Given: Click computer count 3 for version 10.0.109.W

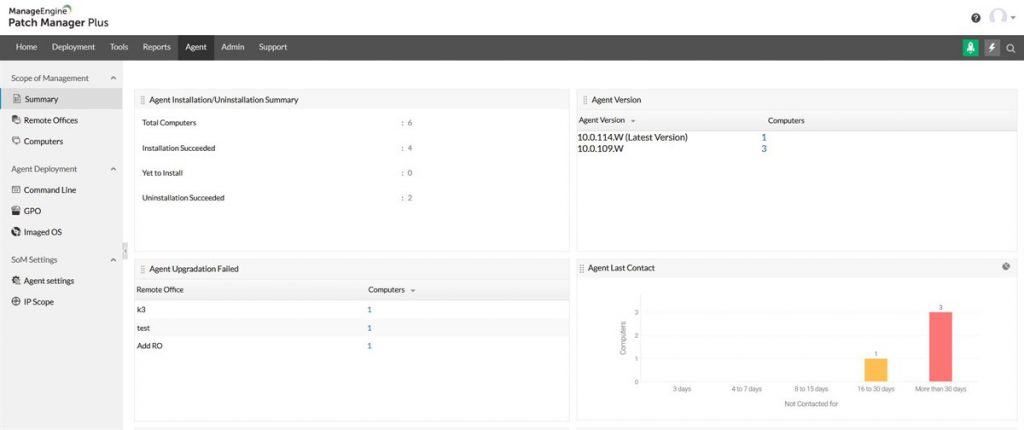Looking at the screenshot, I should [764, 148].
